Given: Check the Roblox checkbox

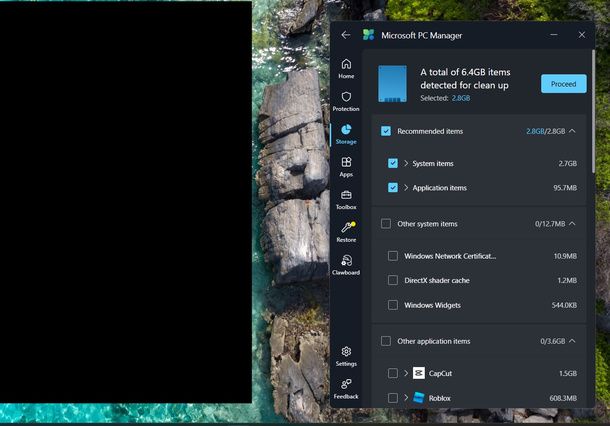Looking at the screenshot, I should point(393,398).
